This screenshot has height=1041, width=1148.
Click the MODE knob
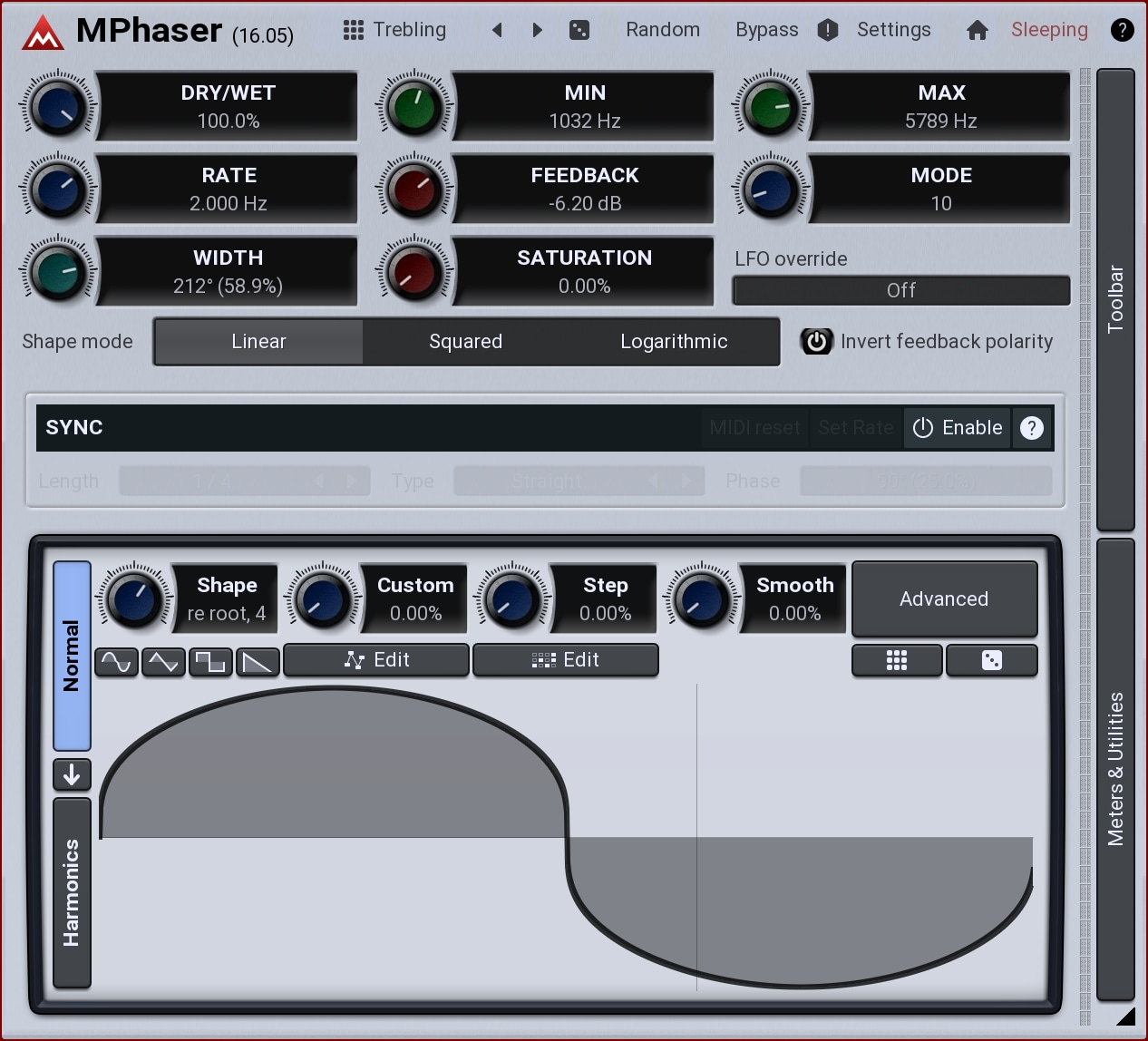click(771, 189)
